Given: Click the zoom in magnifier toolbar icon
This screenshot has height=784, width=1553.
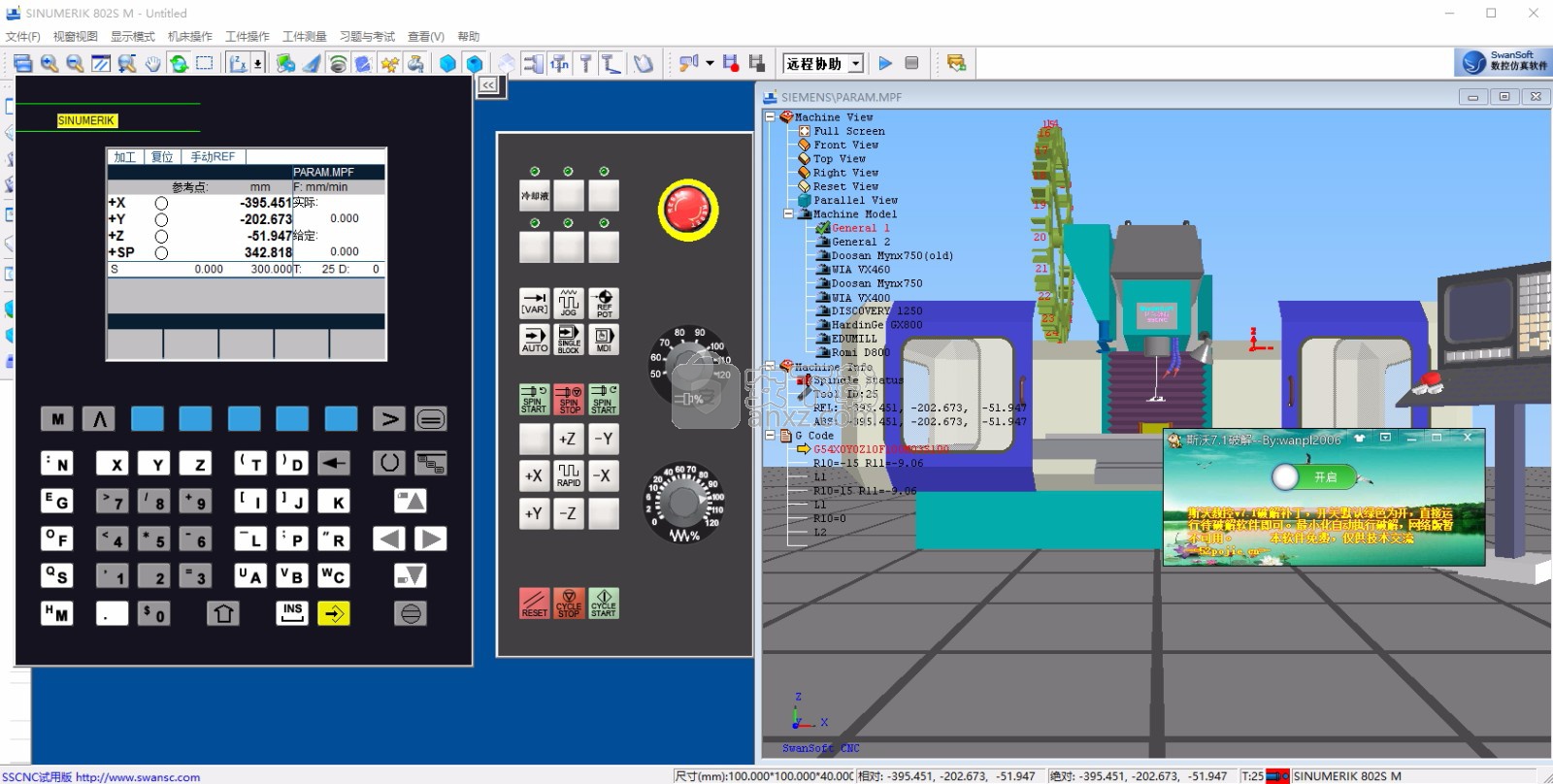Looking at the screenshot, I should pos(49,64).
